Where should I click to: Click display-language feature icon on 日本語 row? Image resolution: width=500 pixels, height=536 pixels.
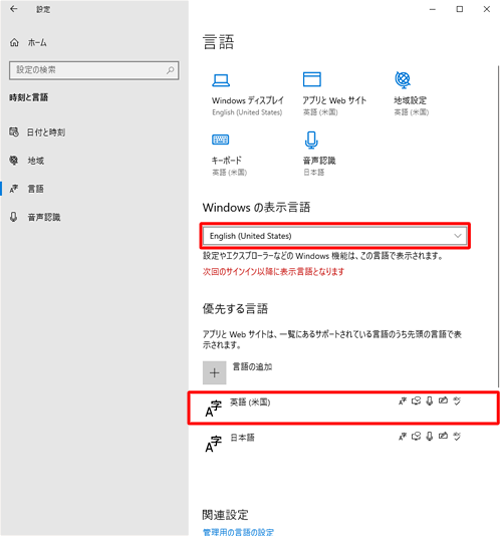tap(403, 436)
